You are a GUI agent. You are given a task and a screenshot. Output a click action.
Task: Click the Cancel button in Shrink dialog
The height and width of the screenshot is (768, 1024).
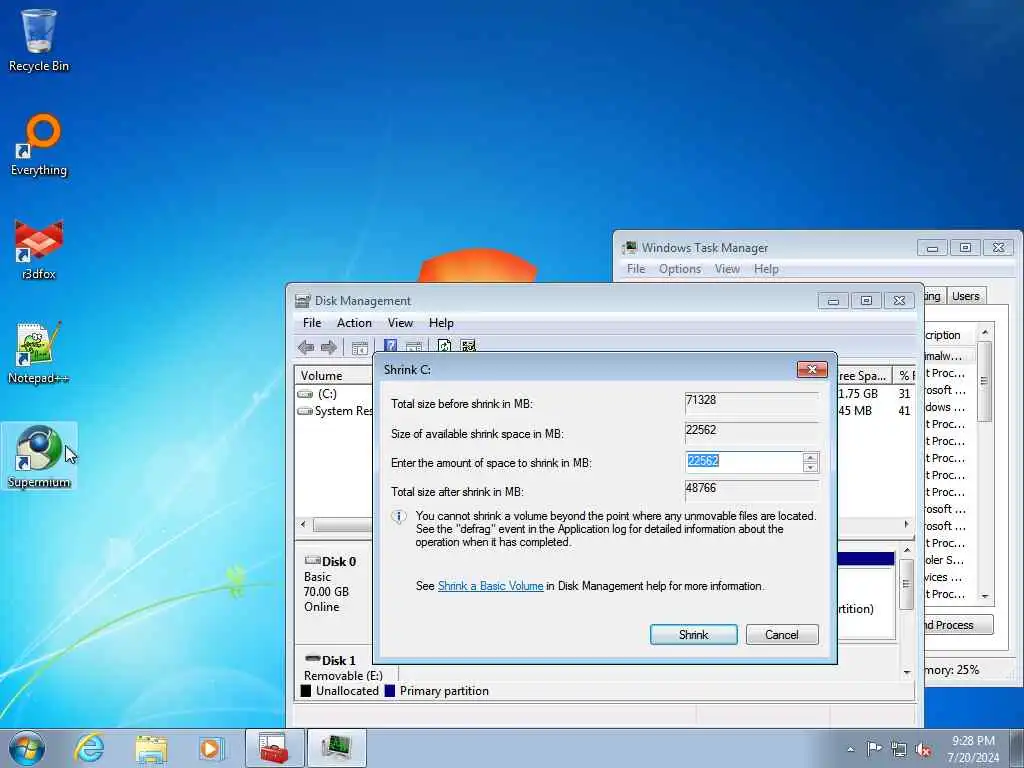click(x=782, y=634)
